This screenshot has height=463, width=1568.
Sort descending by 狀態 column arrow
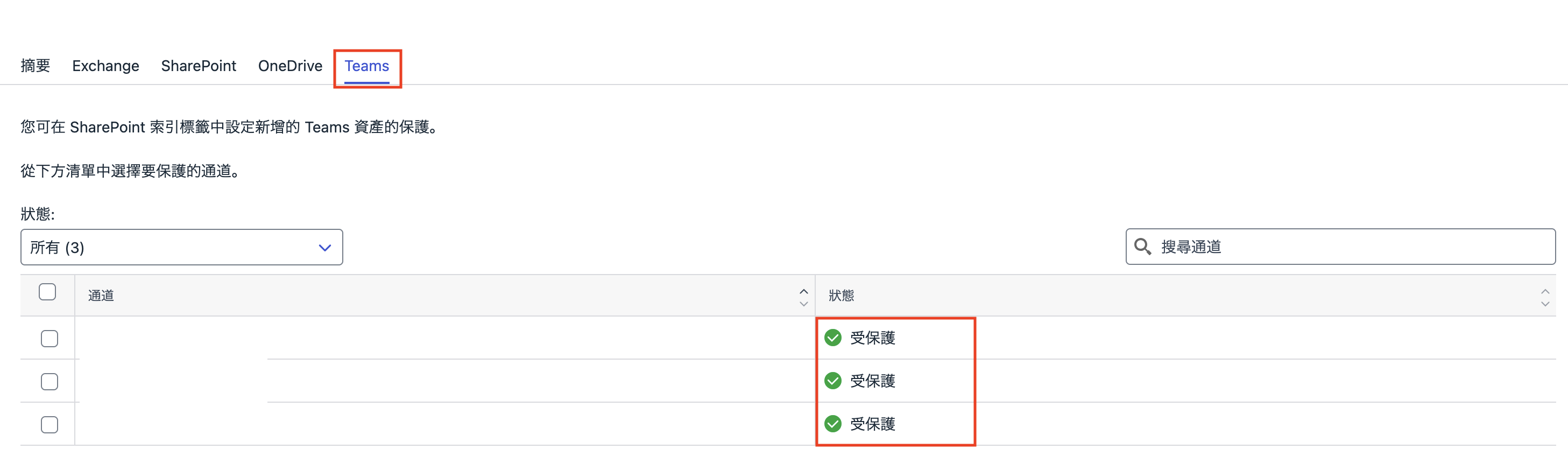1545,304
